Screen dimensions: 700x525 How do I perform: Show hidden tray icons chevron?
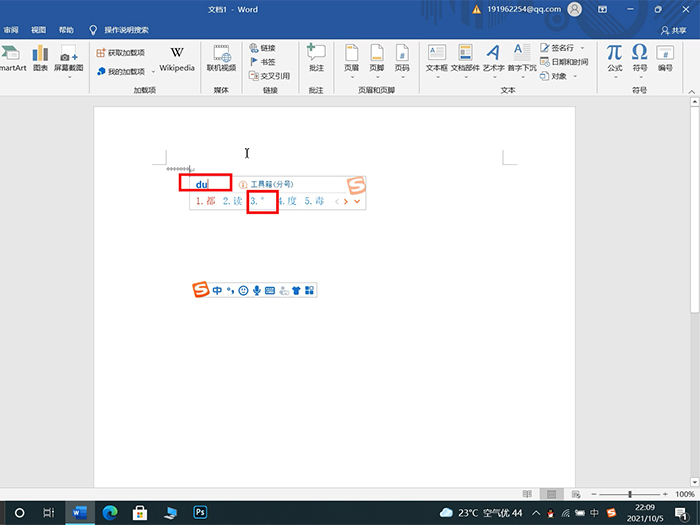click(x=536, y=513)
